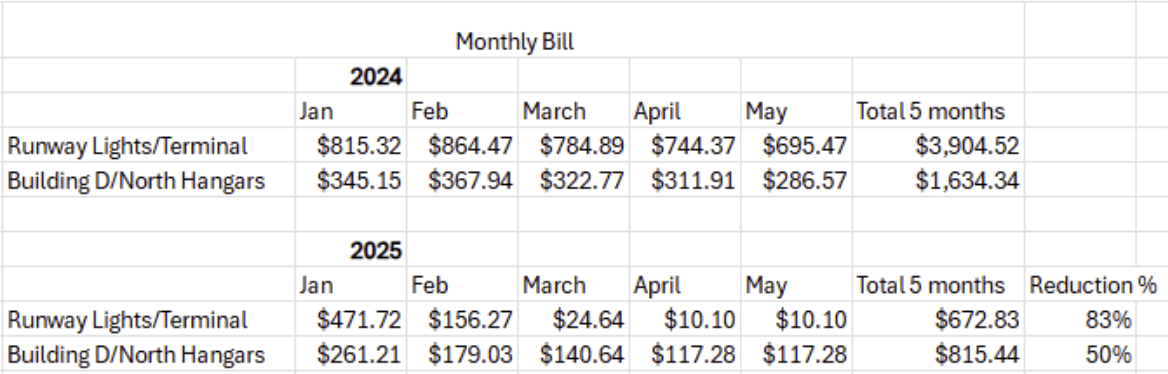1168x374 pixels.
Task: Click the $179.03 February 2025 cell
Action: (462, 354)
